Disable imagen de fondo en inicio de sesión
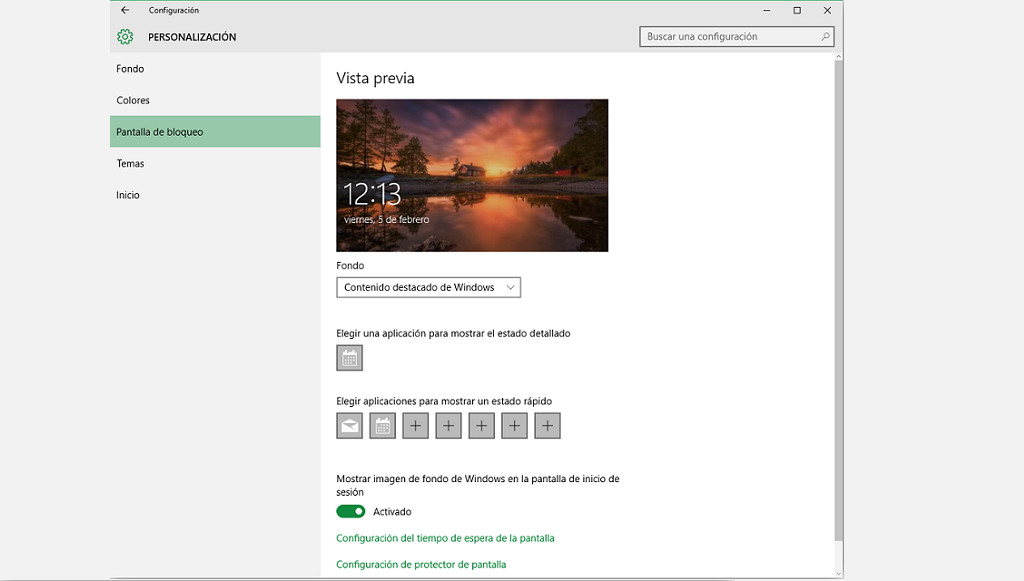This screenshot has height=581, width=1024. [350, 511]
